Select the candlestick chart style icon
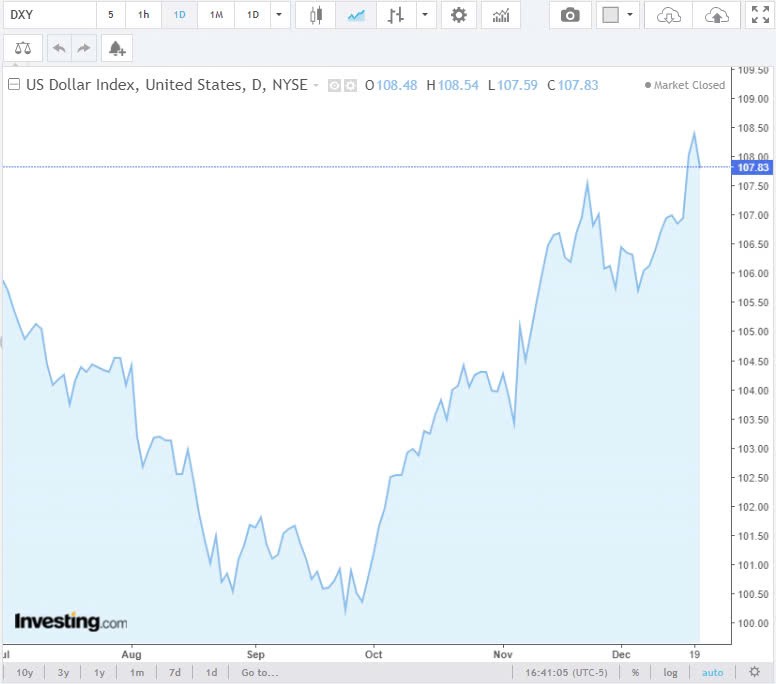Image resolution: width=776 pixels, height=684 pixels. click(x=316, y=15)
